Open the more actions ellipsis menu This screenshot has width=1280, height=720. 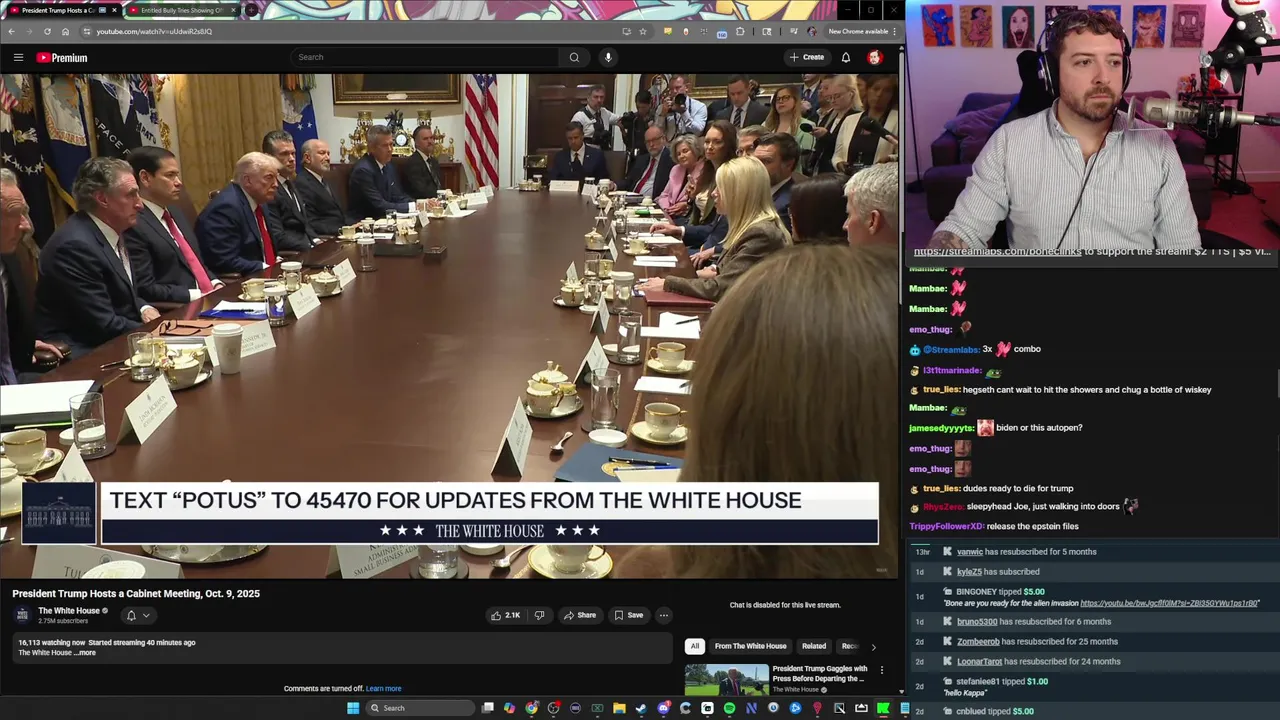[663, 615]
